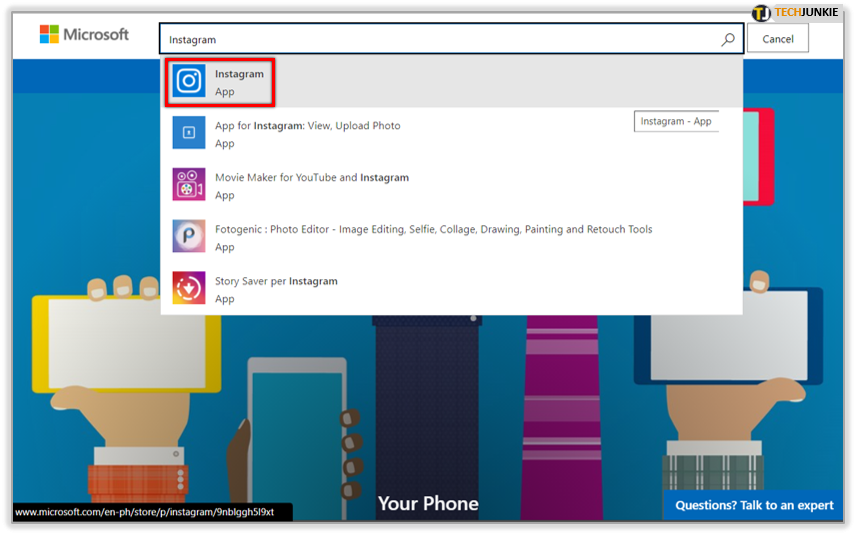
Task: Click the status bar store URL
Action: pyautogui.click(x=151, y=512)
